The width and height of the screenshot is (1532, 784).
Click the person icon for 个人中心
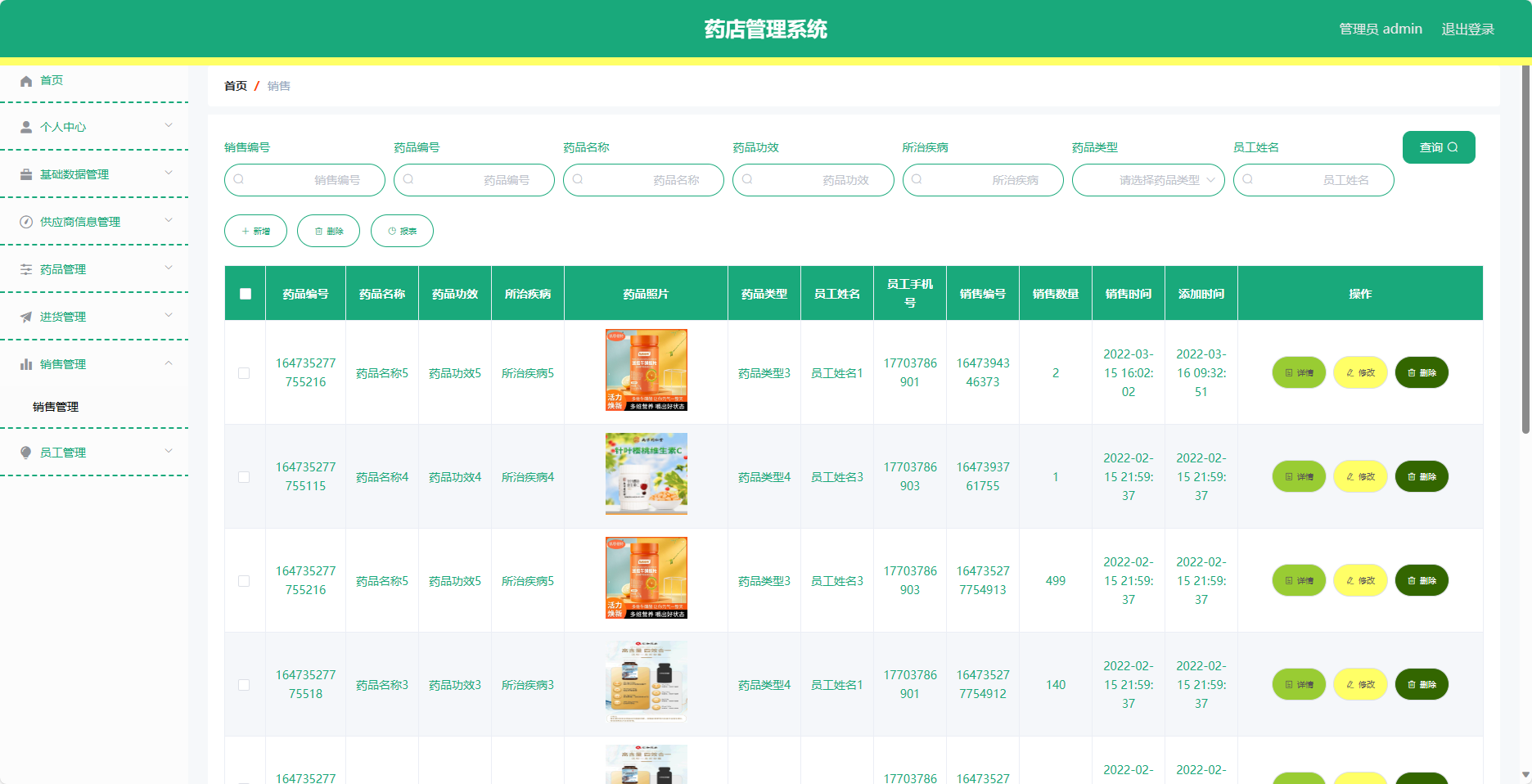pos(26,127)
